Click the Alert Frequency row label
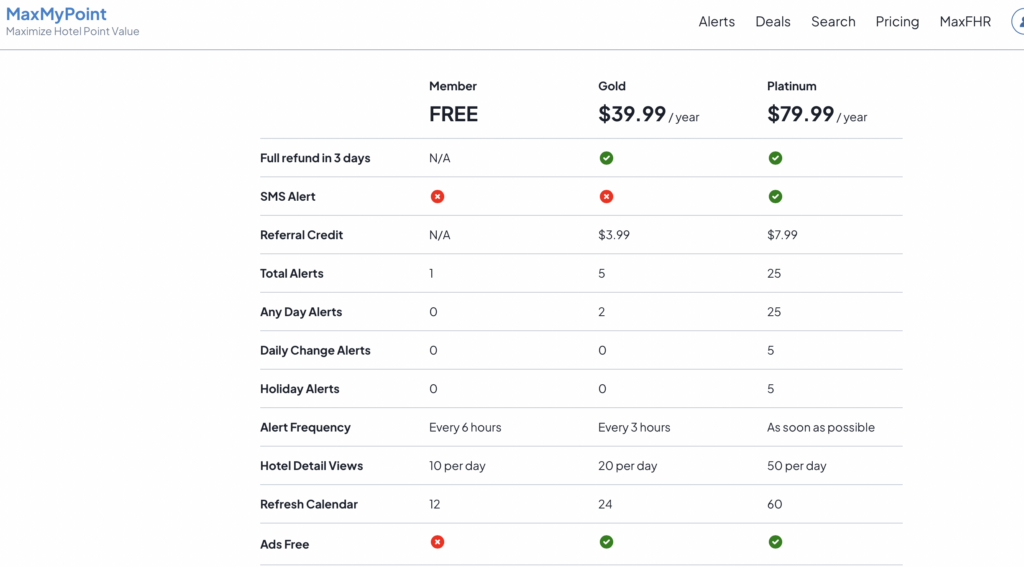The image size is (1024, 567). point(305,427)
